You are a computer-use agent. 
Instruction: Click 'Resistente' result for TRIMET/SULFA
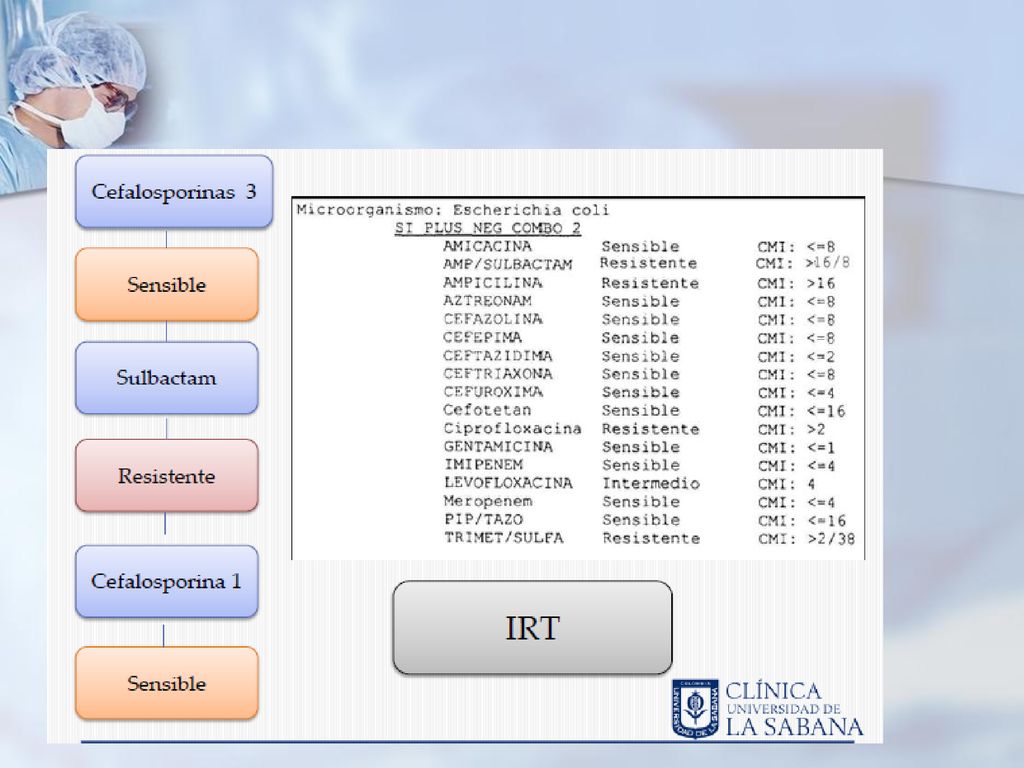pos(651,538)
